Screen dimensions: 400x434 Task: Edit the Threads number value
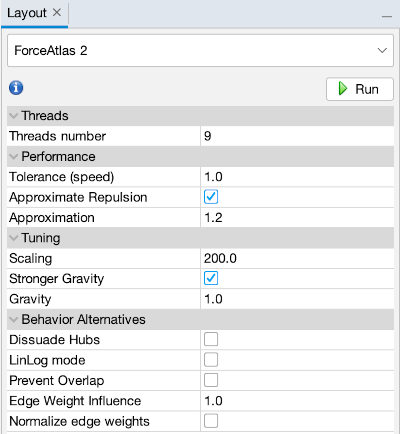pos(297,136)
